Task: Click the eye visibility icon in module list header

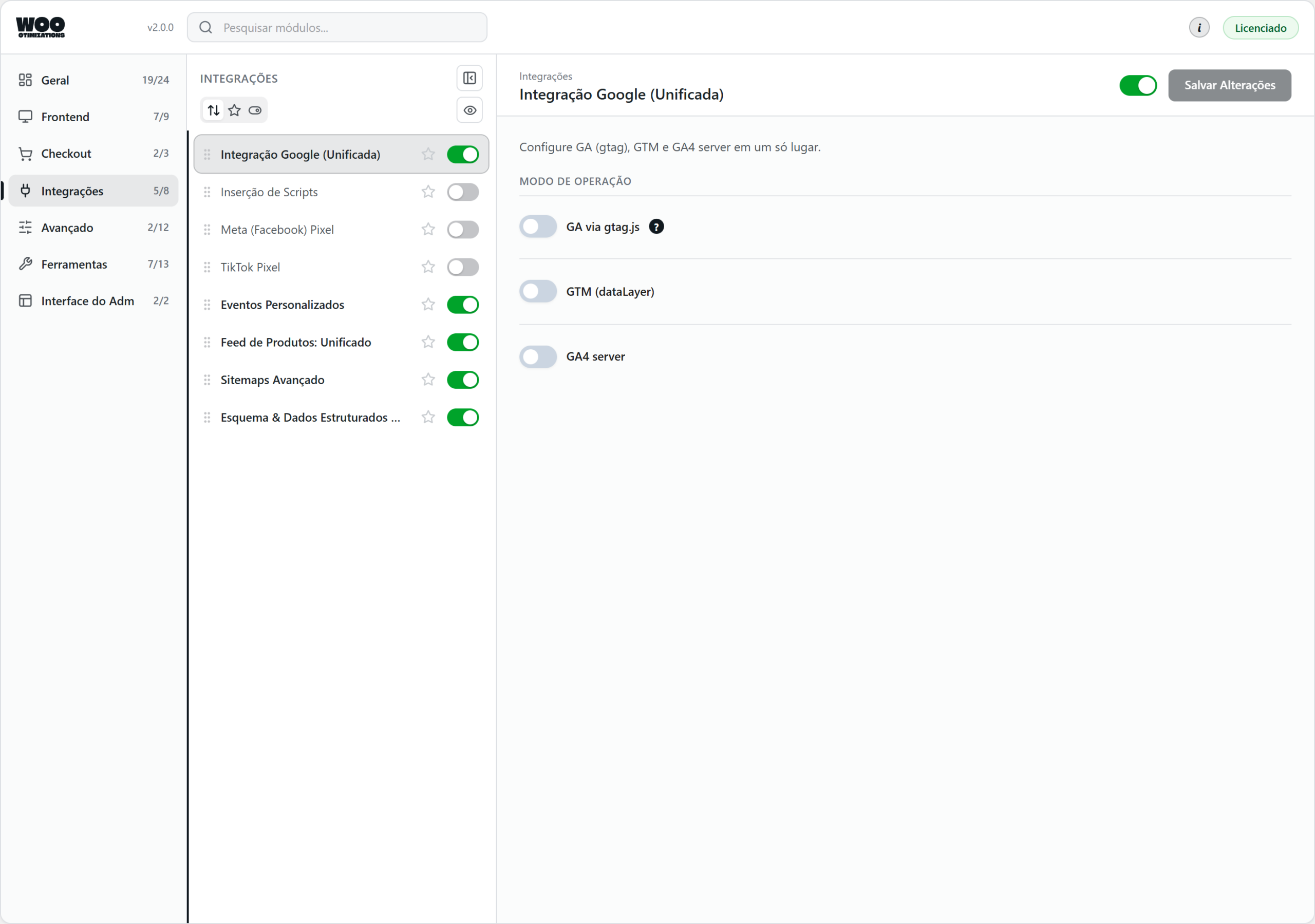Action: [x=469, y=110]
